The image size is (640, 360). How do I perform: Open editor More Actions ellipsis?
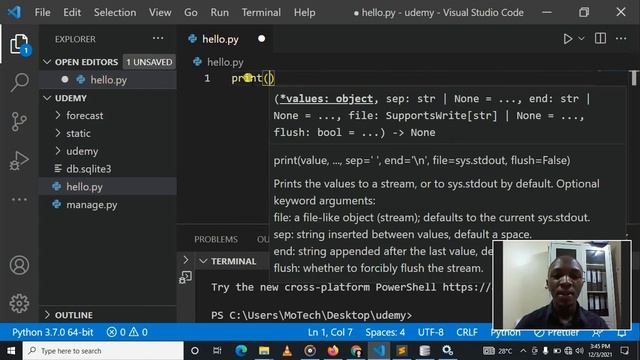click(x=621, y=38)
